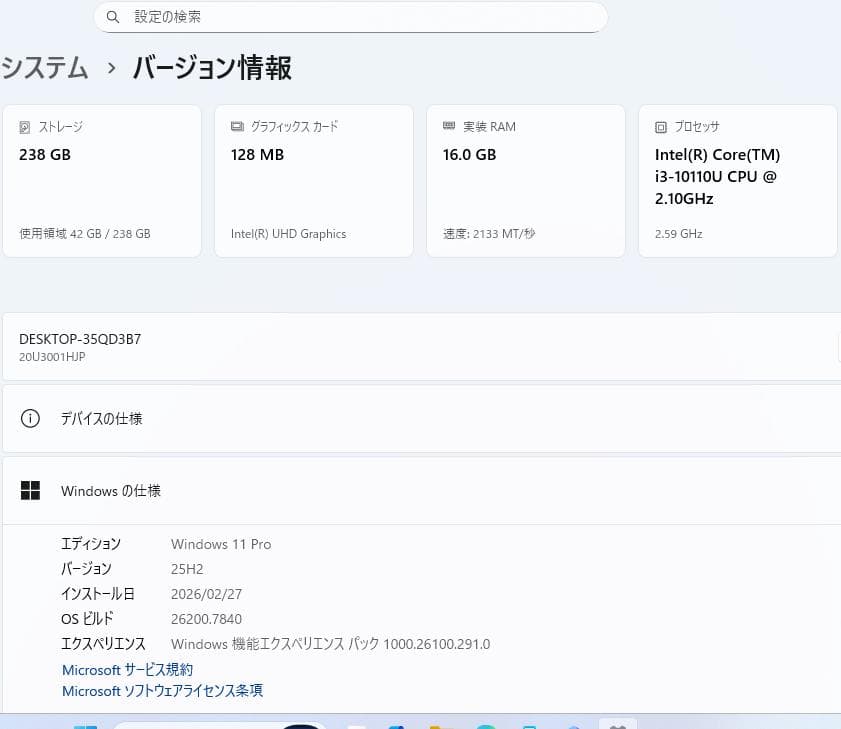The width and height of the screenshot is (841, 729).
Task: Click the ストレージ drive icon
Action: coord(25,127)
